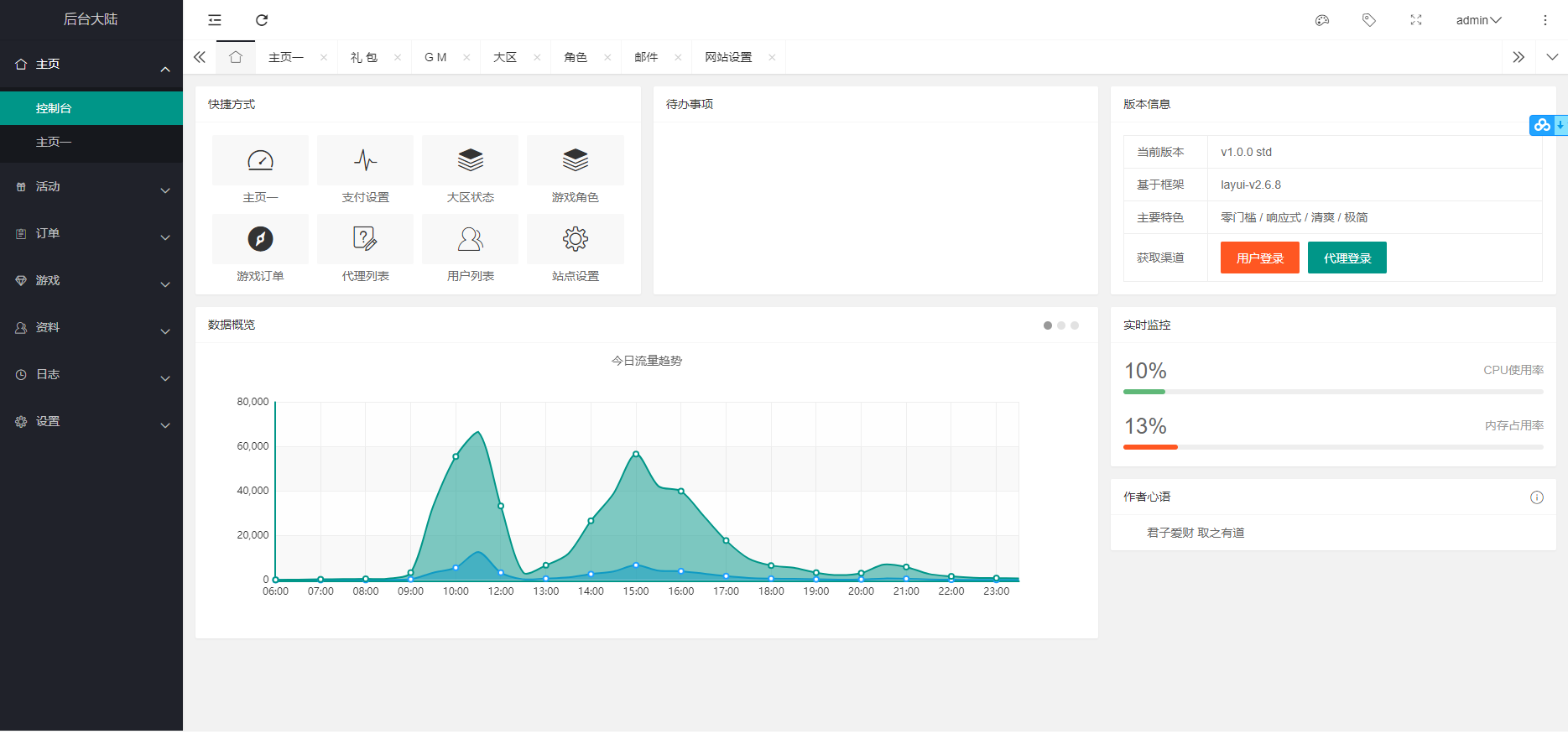Viewport: 1568px width, 734px height.
Task: Expand the 订单 sidebar menu
Action: 91,234
